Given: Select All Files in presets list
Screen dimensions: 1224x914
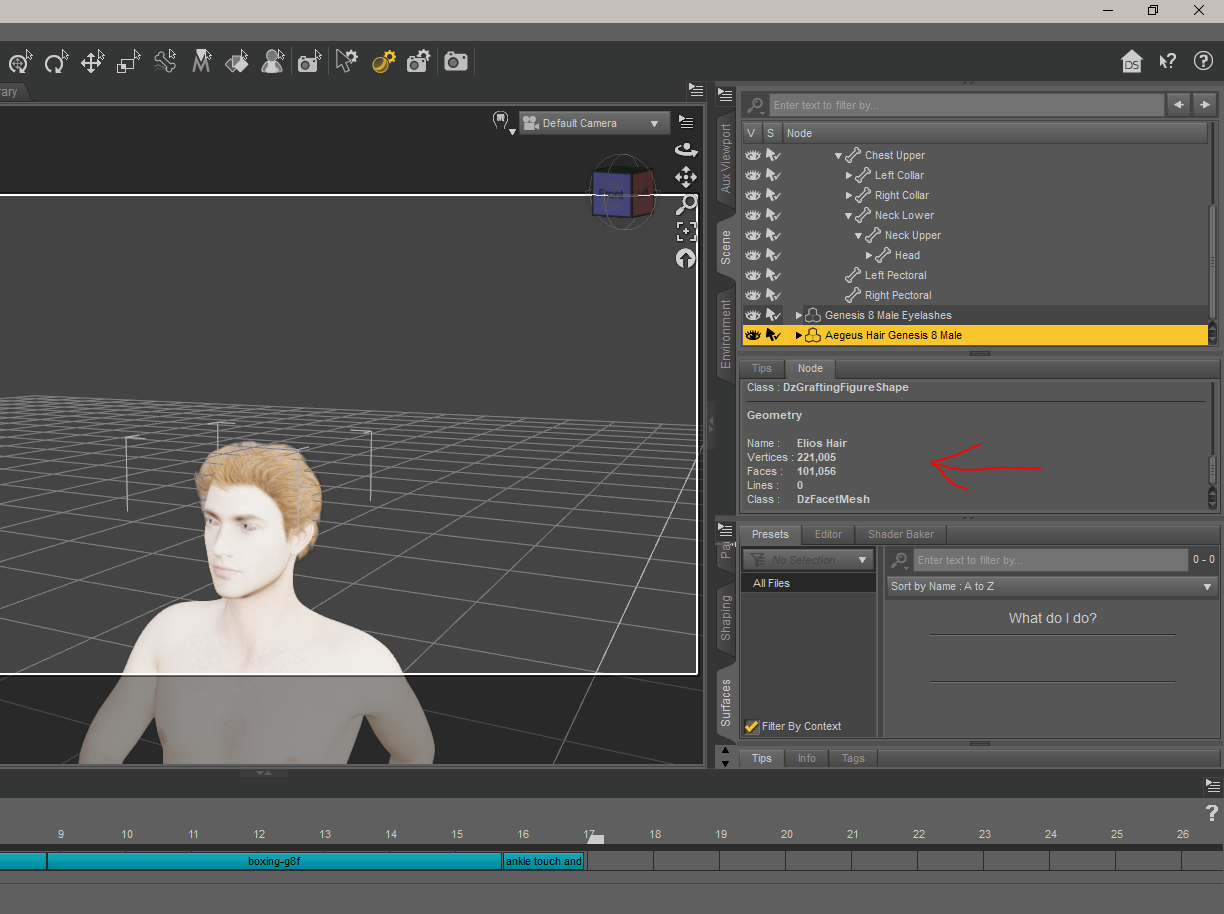Looking at the screenshot, I should 771,583.
